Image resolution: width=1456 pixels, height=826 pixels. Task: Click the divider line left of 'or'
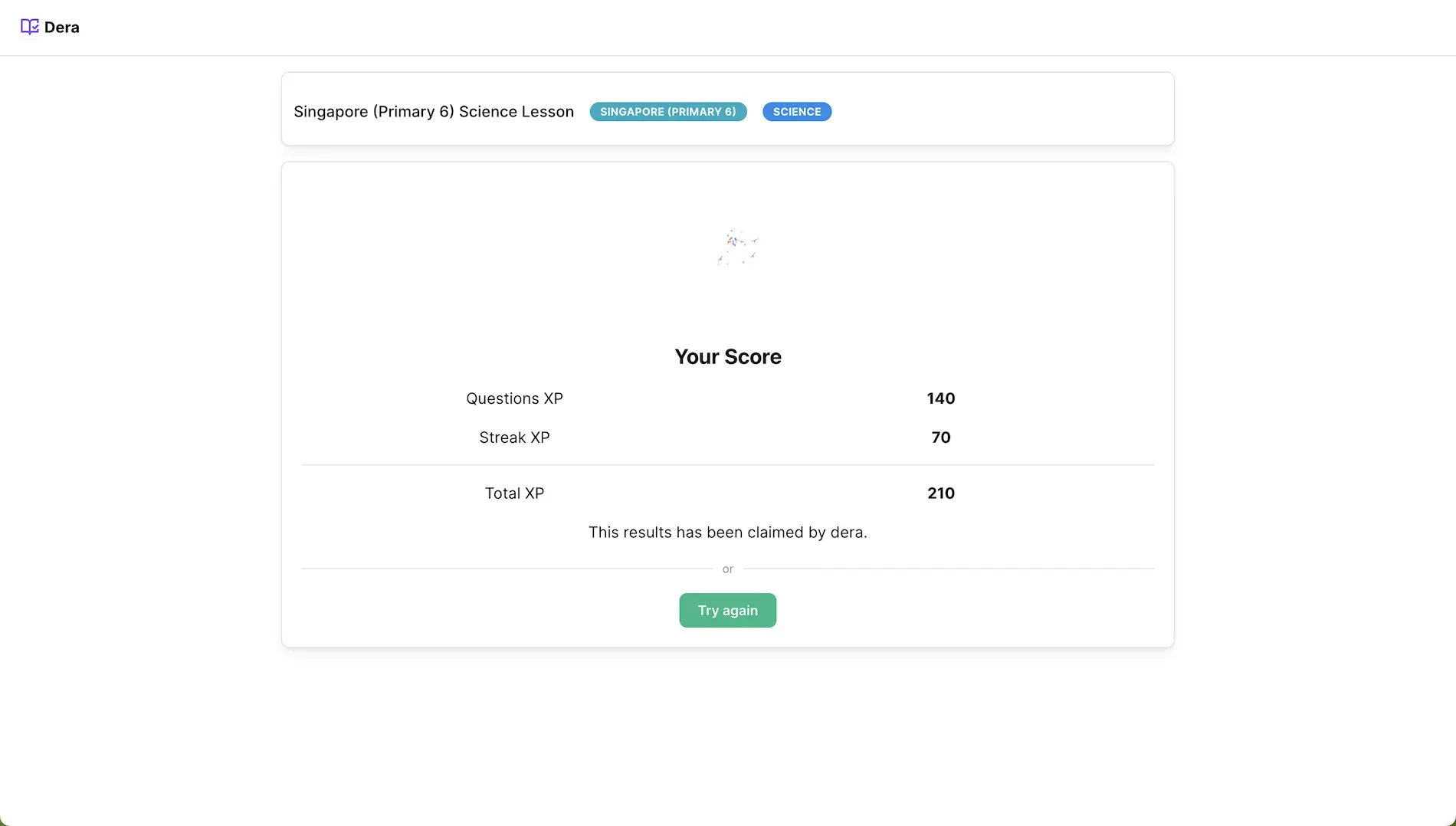(506, 569)
